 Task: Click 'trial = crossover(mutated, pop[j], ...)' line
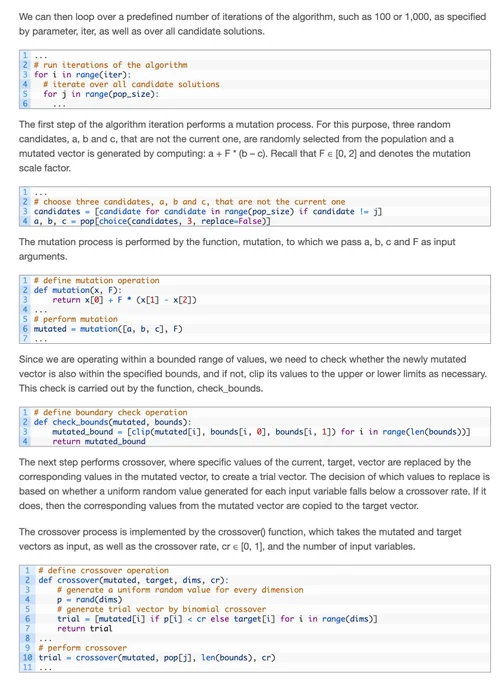pyautogui.click(x=157, y=657)
